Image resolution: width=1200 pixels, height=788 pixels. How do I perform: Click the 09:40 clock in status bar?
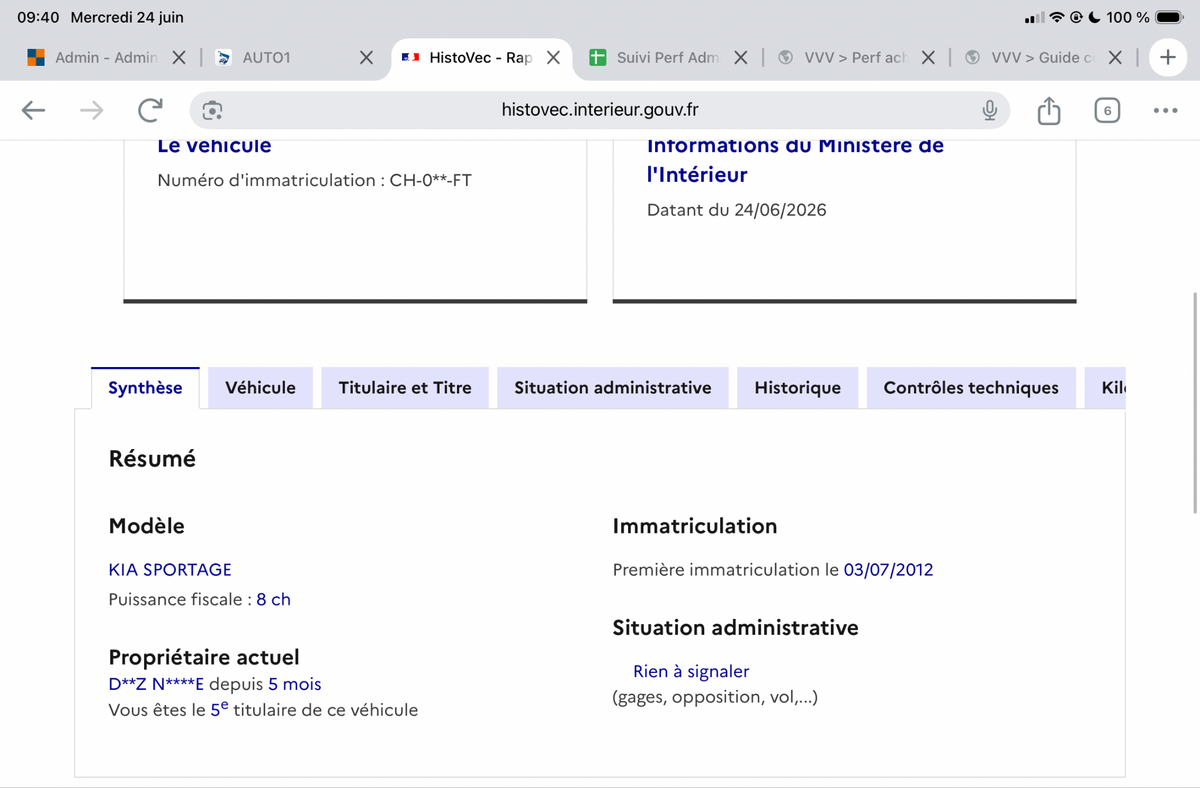coord(38,17)
